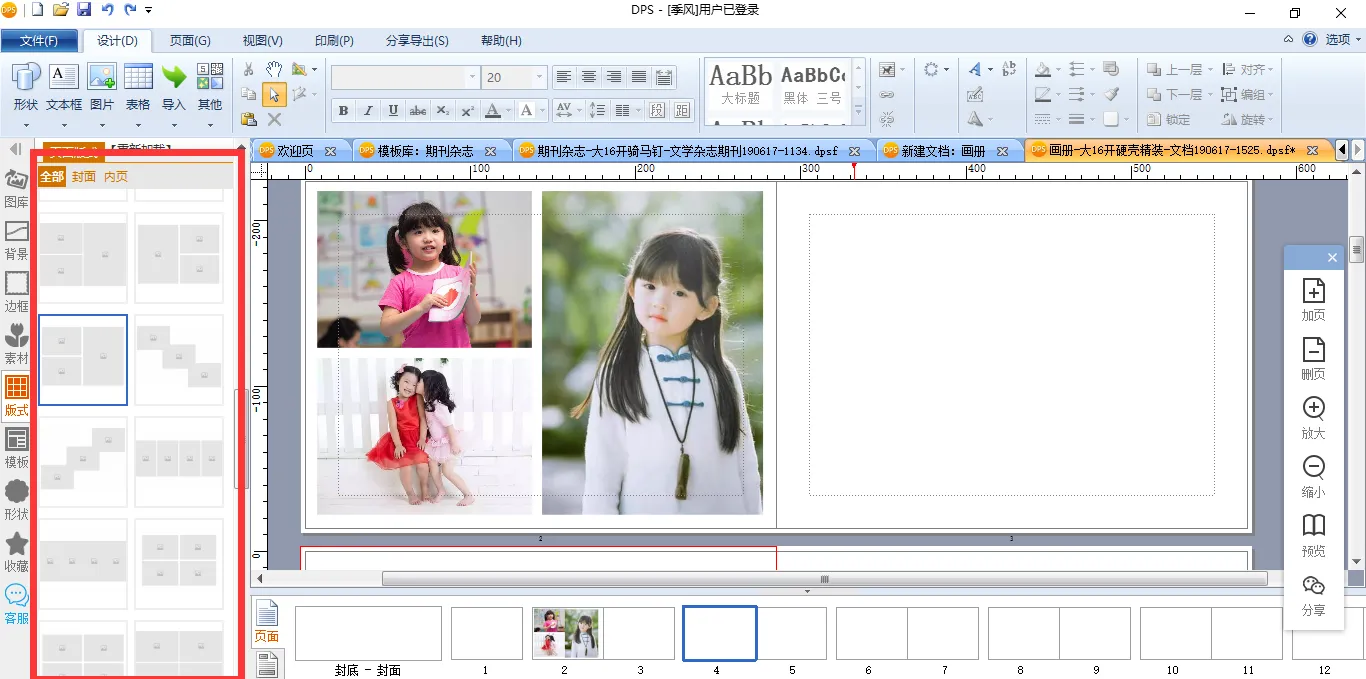Image resolution: width=1366 pixels, height=679 pixels.
Task: Open the 视图(V) menu tab
Action: (x=262, y=41)
